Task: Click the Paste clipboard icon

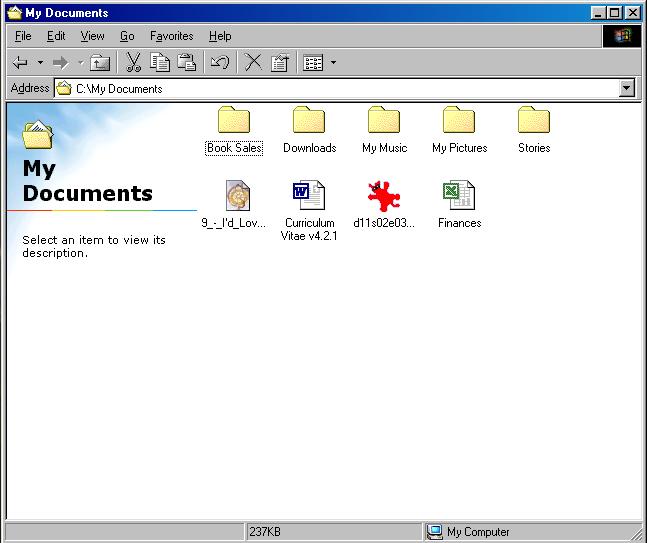Action: click(187, 62)
